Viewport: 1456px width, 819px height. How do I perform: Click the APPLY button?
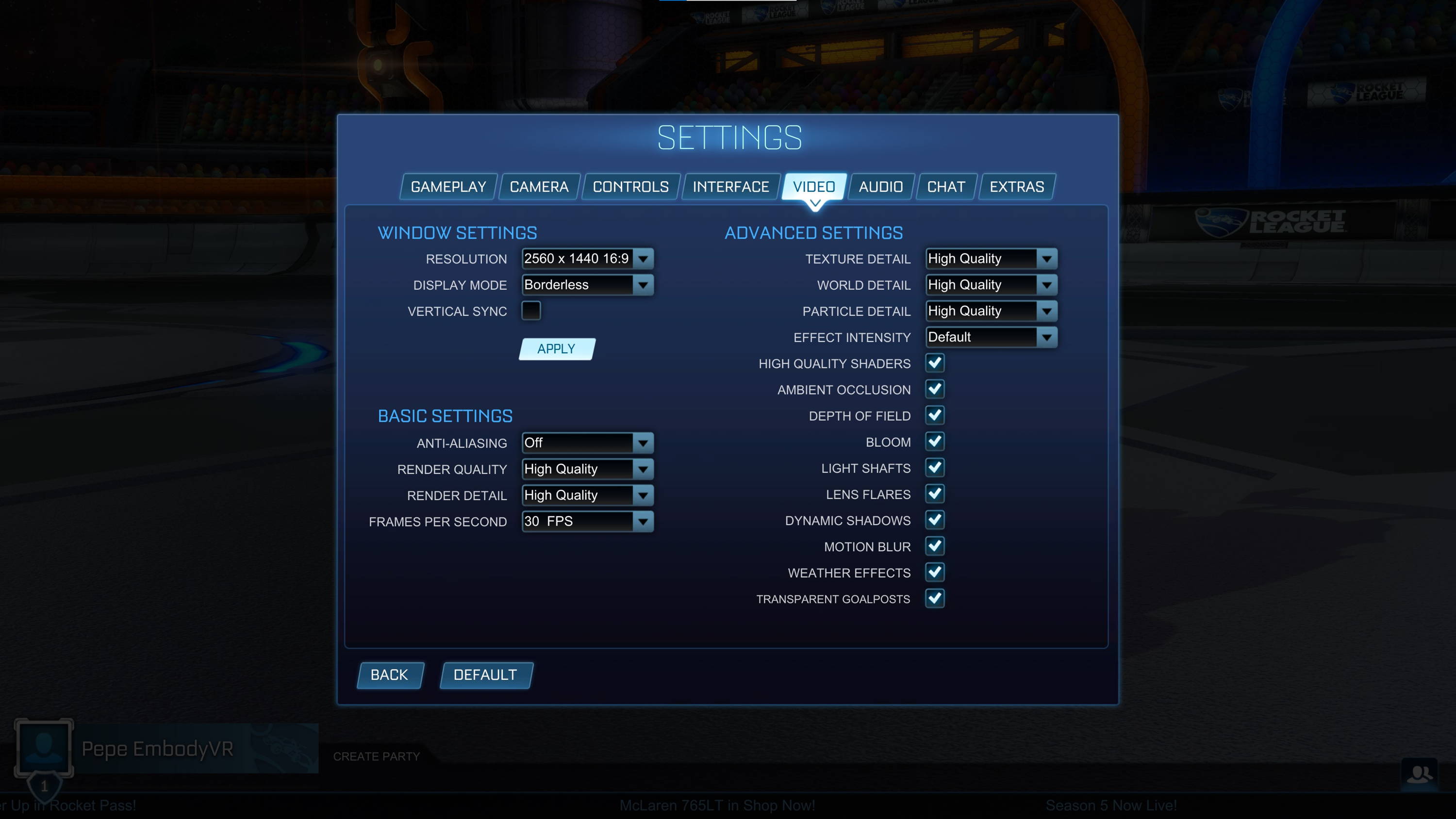point(557,348)
